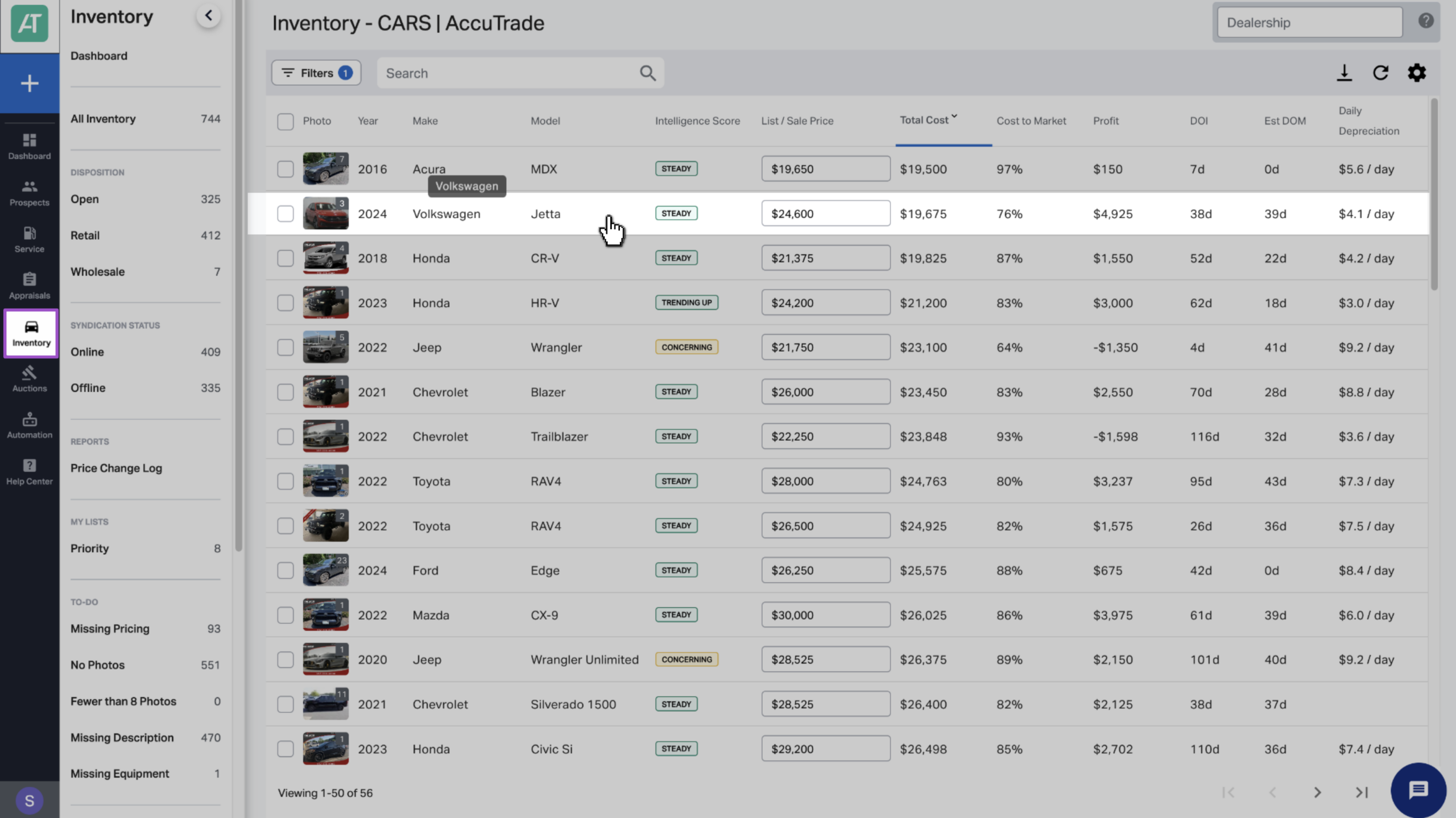
Task: Open Price Change Log report
Action: point(116,468)
